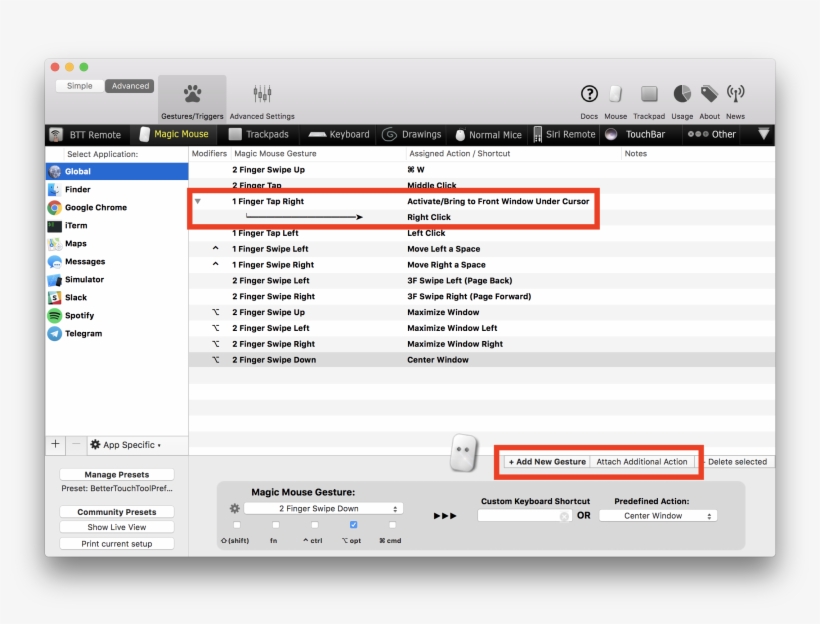
Task: Select the 2 Finger Swipe Up ⌘W row
Action: click(x=482, y=170)
